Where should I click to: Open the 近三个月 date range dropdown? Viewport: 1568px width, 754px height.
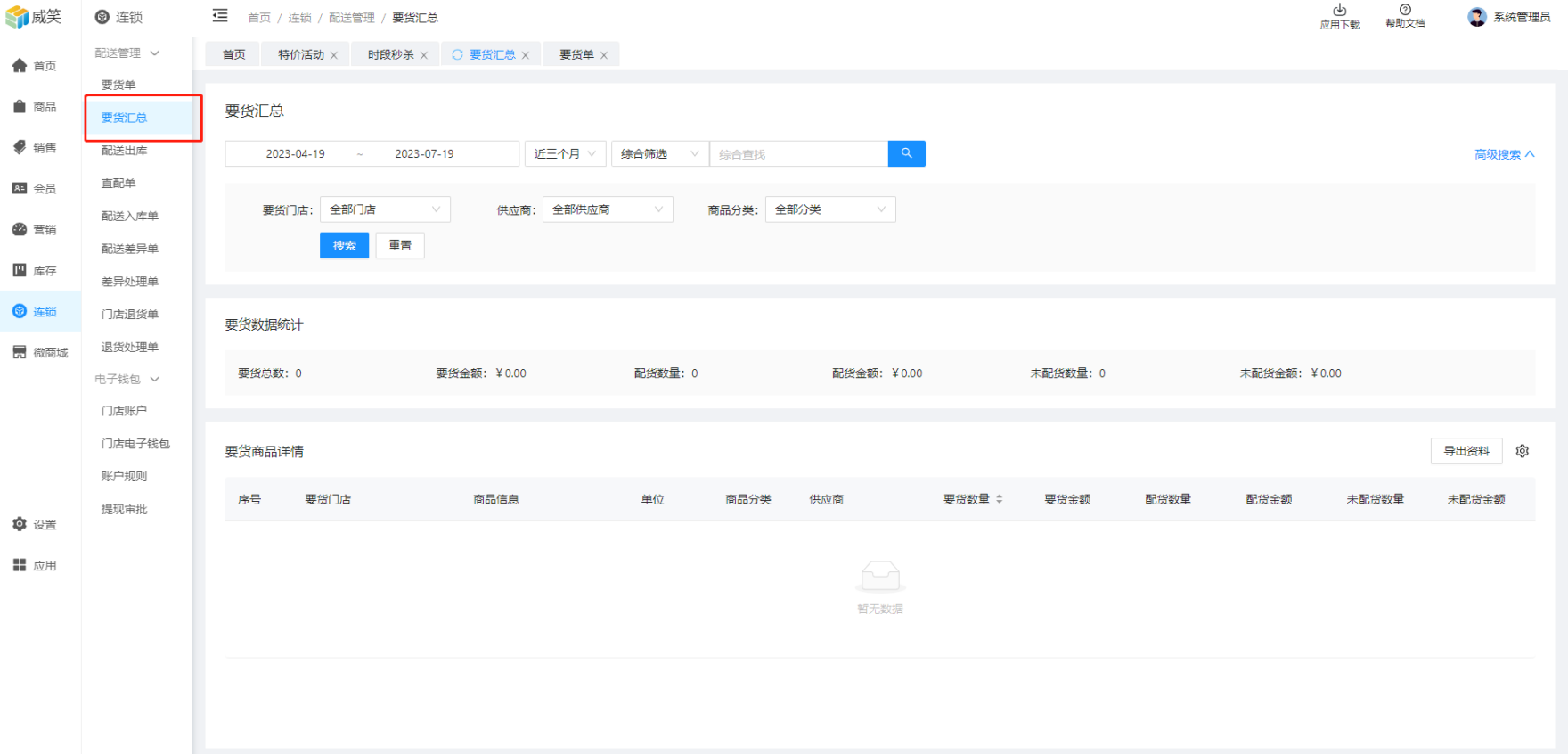coord(565,154)
